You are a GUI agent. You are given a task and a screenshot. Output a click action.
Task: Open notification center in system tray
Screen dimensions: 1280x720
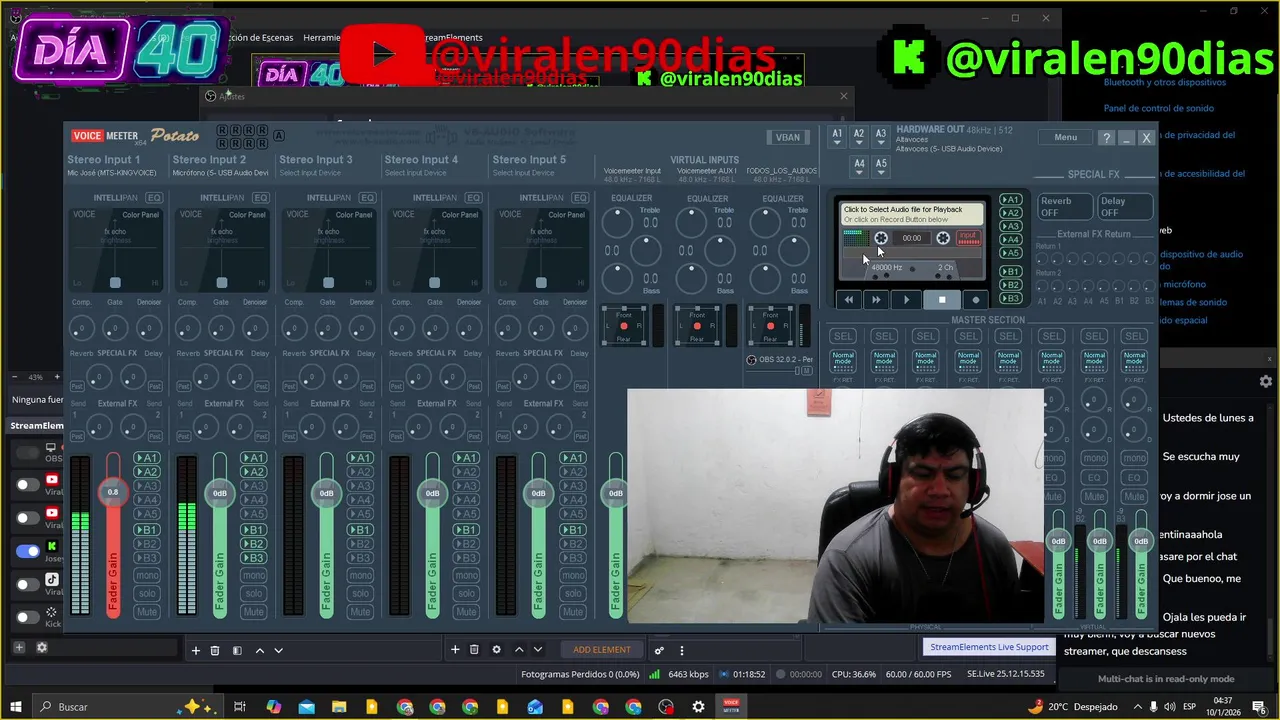coord(1259,707)
